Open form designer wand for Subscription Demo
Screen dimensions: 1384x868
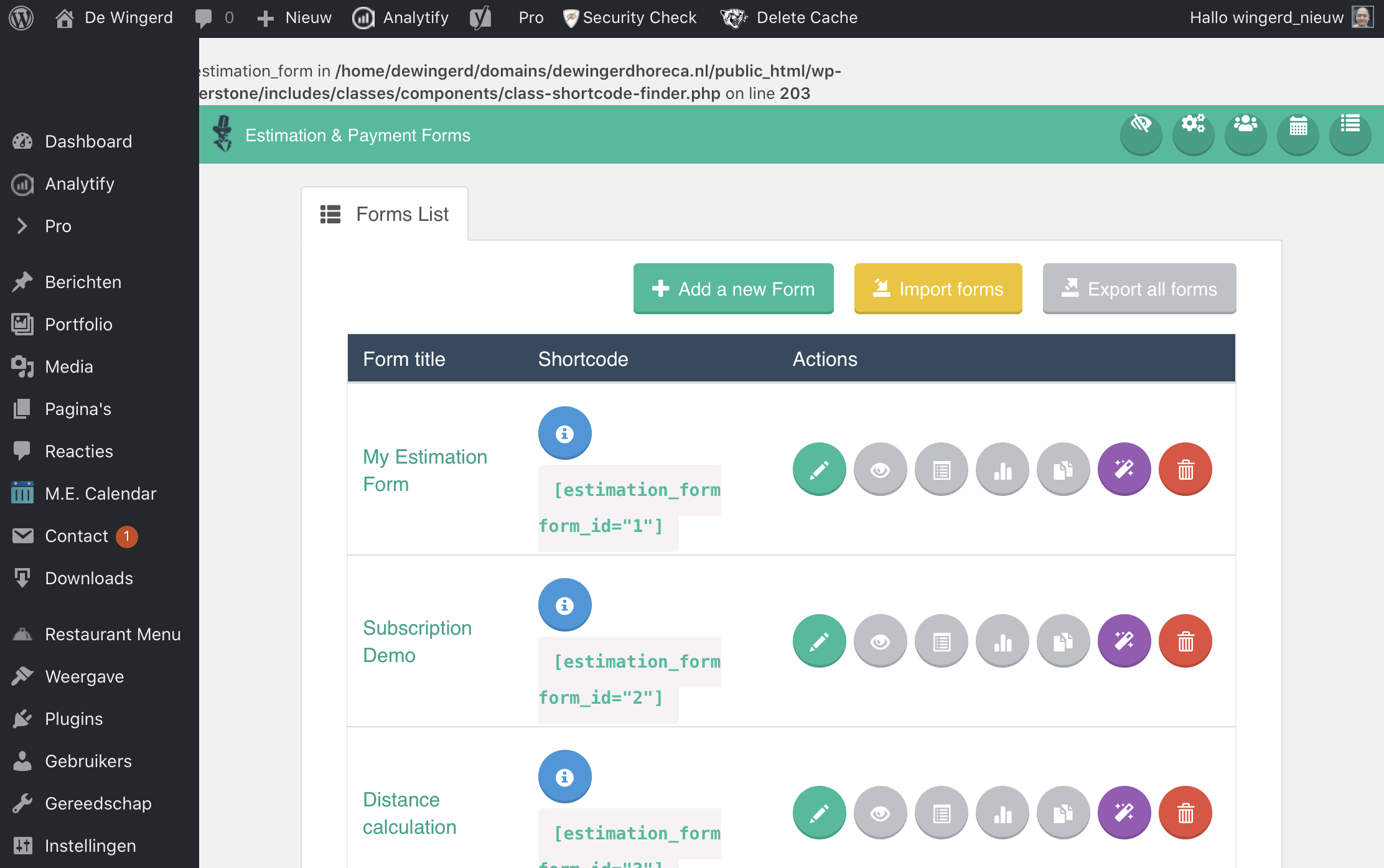tap(1124, 641)
